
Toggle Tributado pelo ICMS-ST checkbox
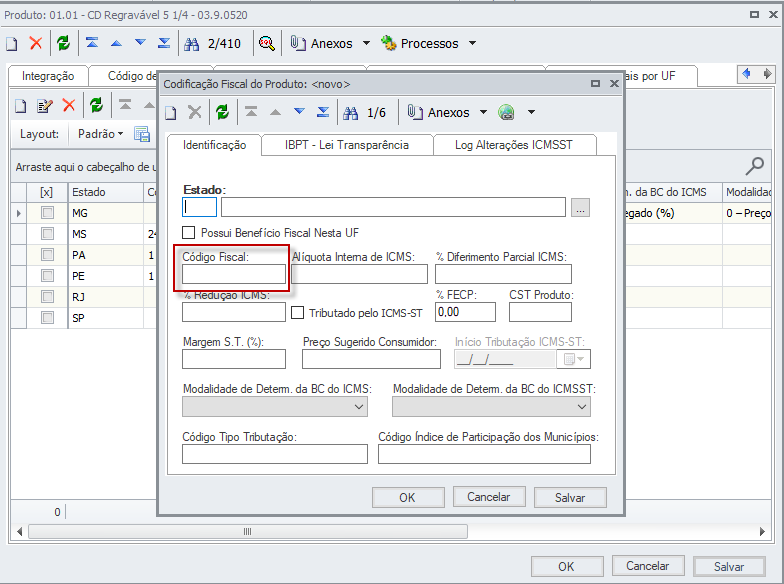tap(298, 313)
